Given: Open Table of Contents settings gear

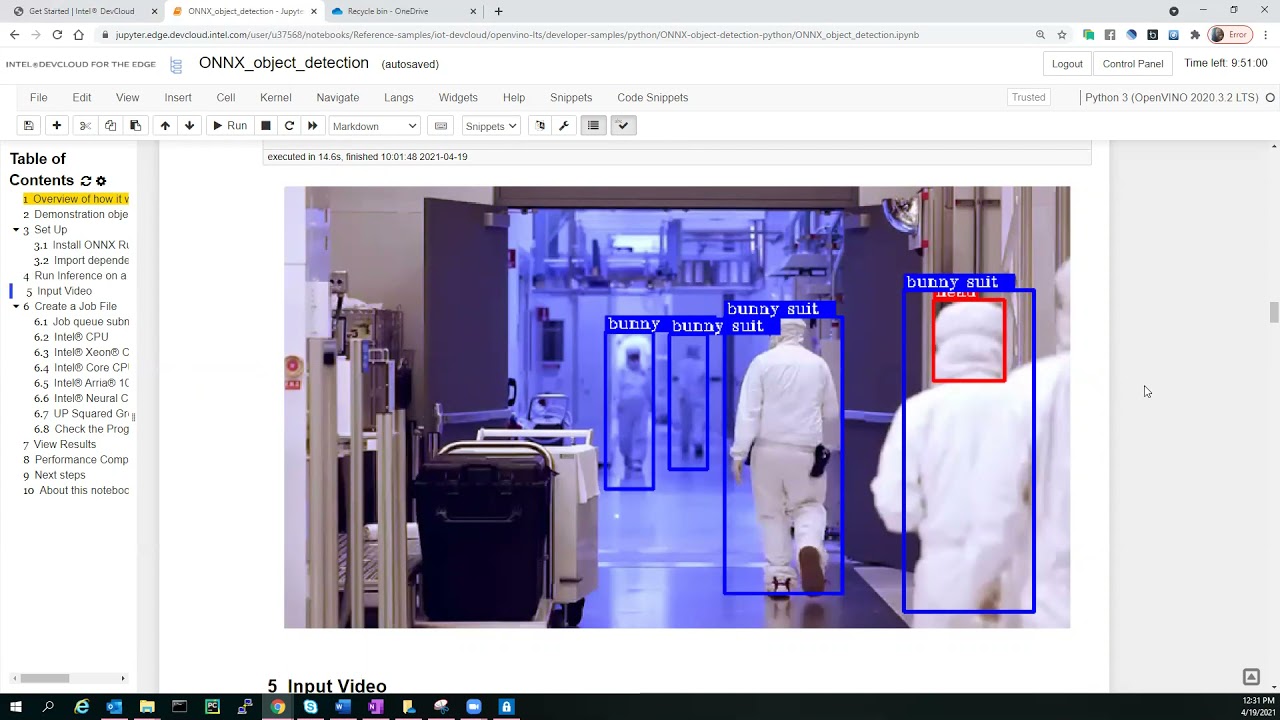Looking at the screenshot, I should [x=101, y=181].
